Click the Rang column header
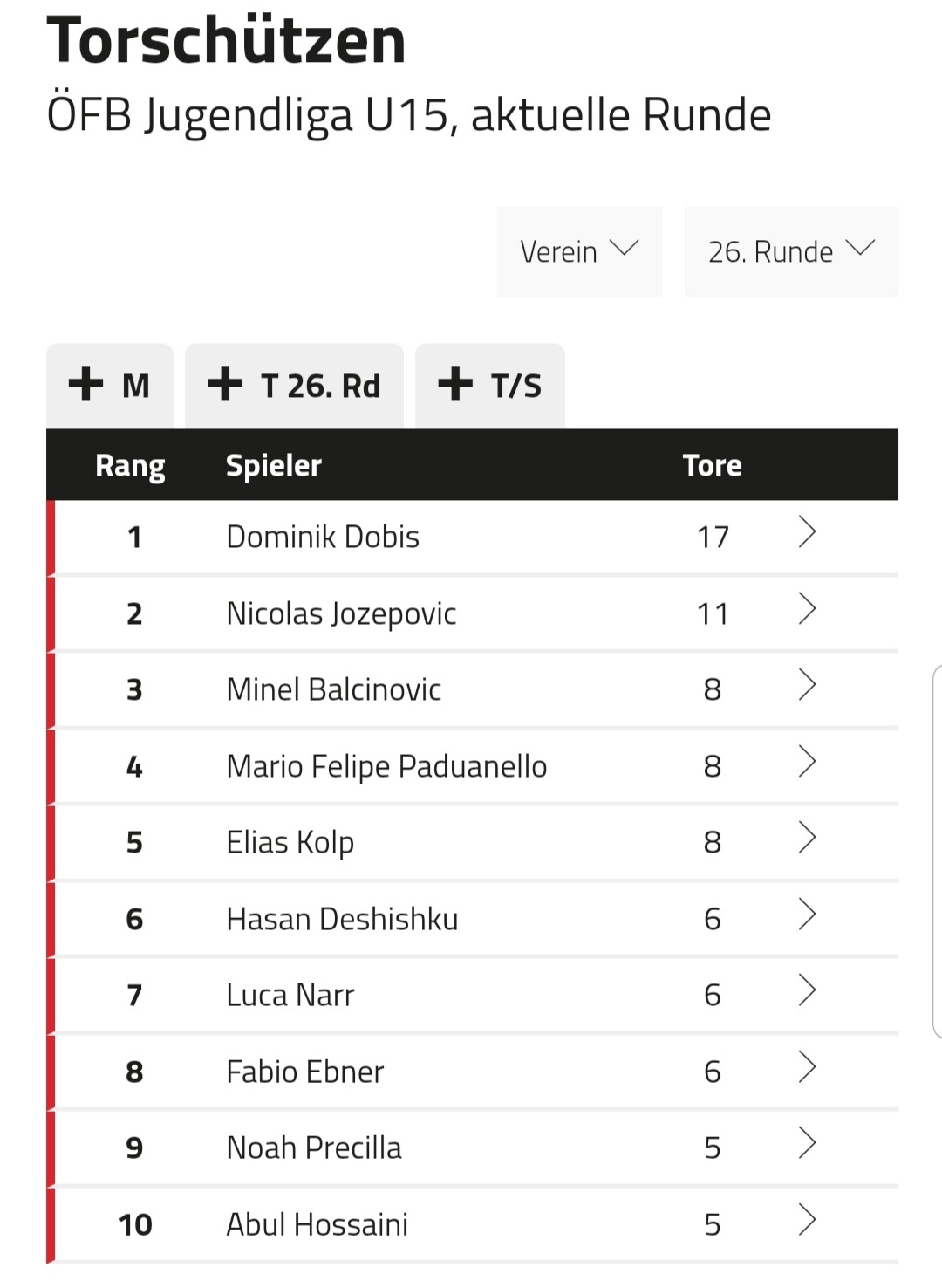The width and height of the screenshot is (942, 1288). point(130,465)
